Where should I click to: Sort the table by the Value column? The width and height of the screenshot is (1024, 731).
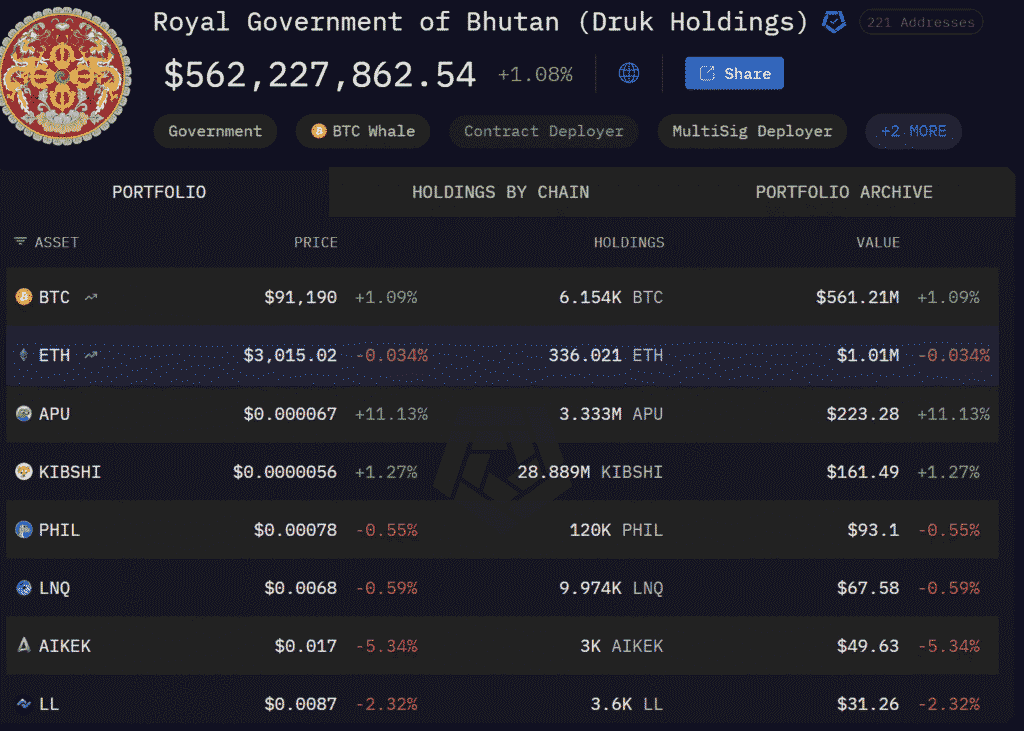[x=877, y=242]
